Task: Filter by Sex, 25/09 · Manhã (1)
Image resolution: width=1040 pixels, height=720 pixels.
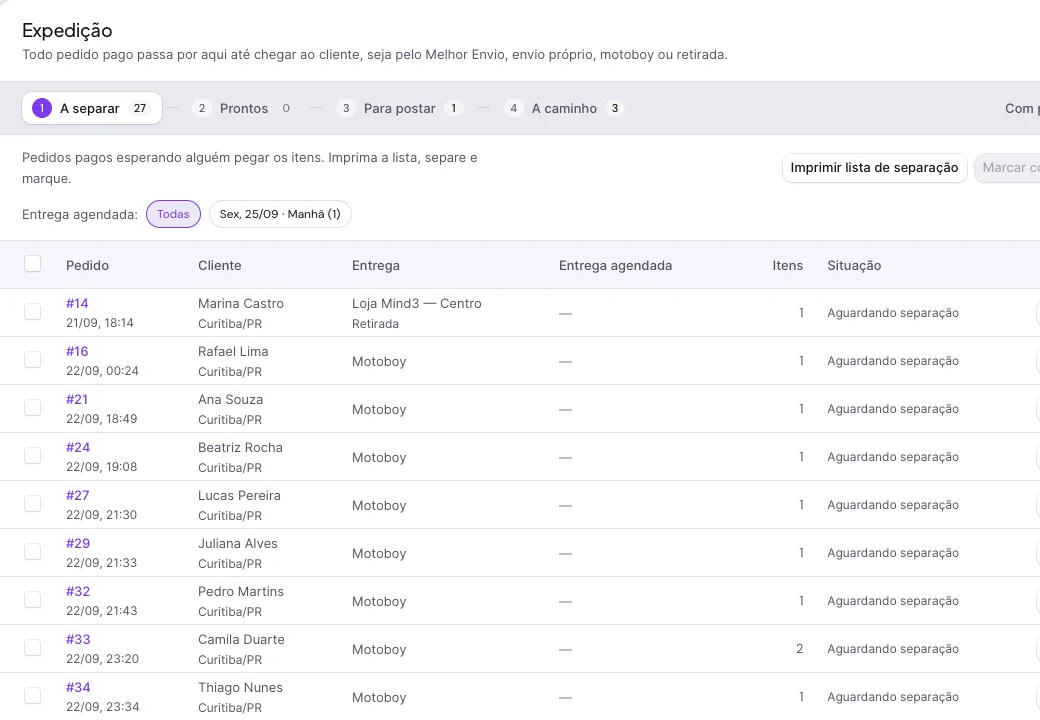Action: pos(280,214)
